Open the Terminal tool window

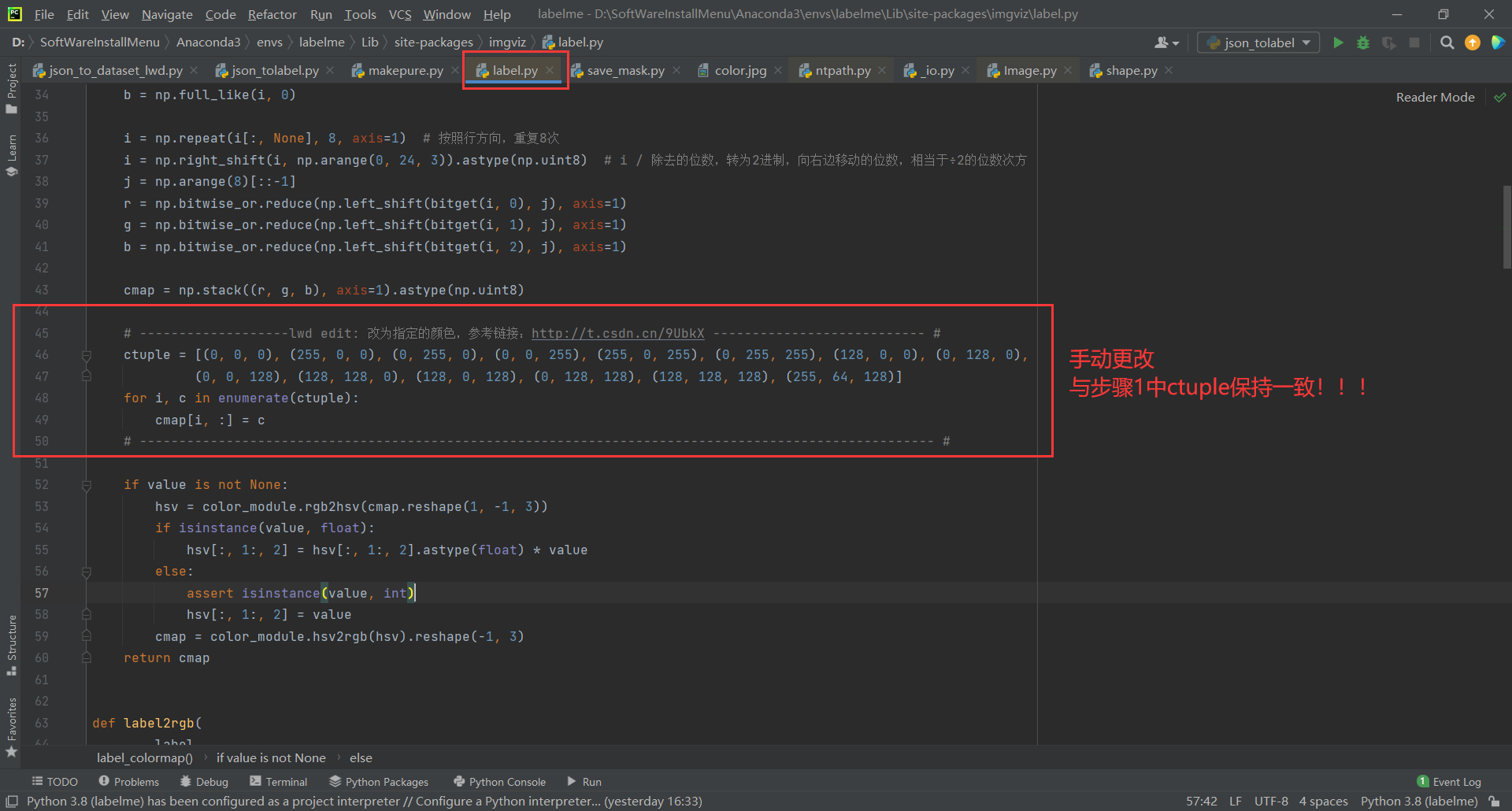[278, 781]
